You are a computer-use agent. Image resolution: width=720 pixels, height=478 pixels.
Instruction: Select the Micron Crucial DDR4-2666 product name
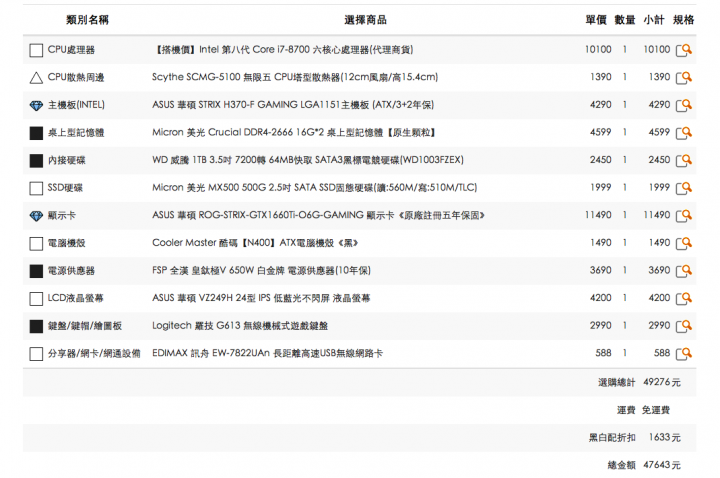point(294,132)
